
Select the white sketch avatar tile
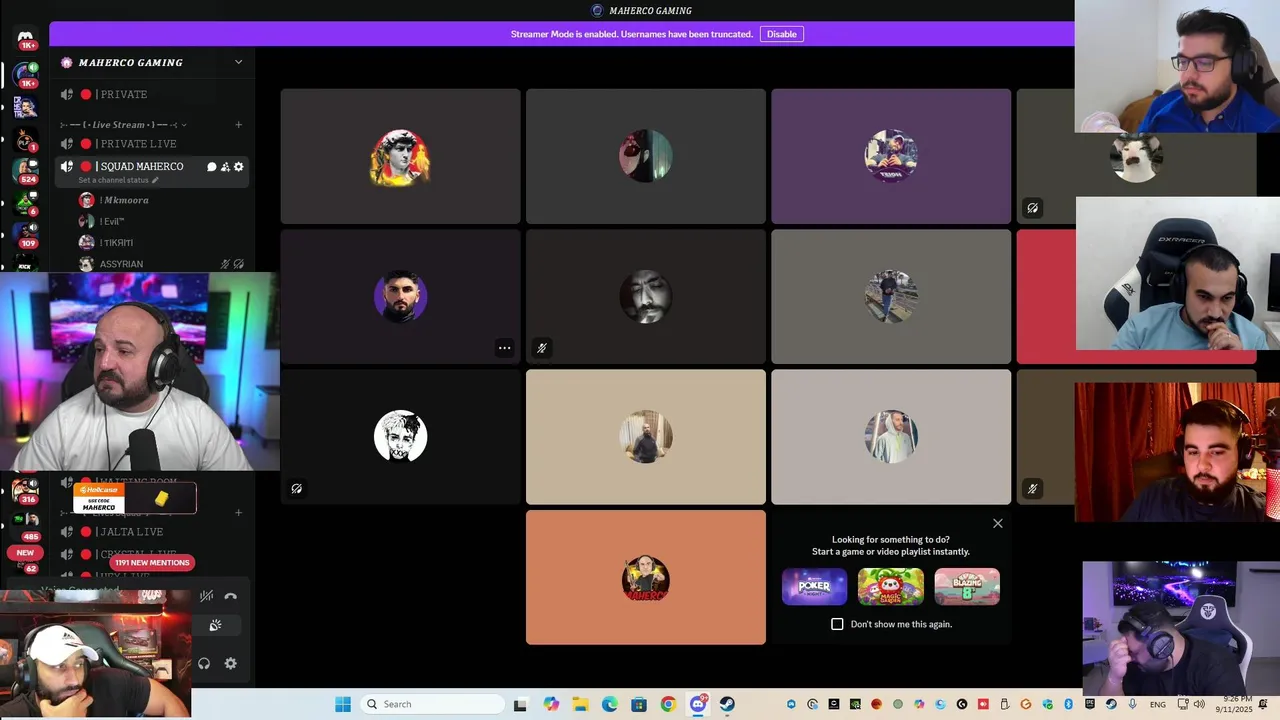[400, 437]
